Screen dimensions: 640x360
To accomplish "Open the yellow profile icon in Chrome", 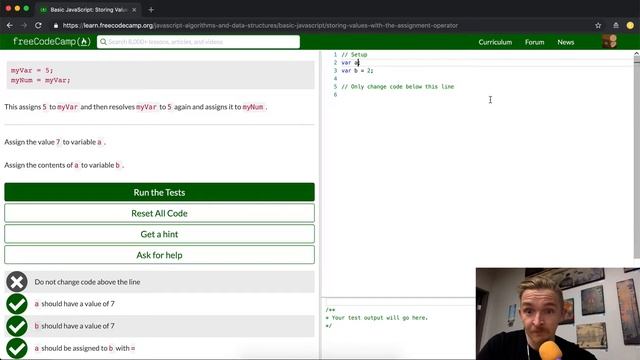I will click(630, 25).
